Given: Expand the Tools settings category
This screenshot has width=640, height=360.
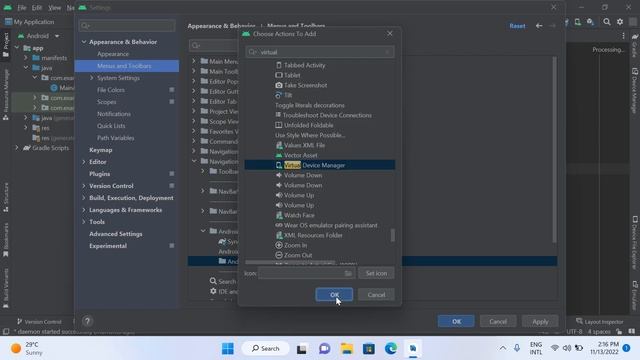Looking at the screenshot, I should pos(84,222).
